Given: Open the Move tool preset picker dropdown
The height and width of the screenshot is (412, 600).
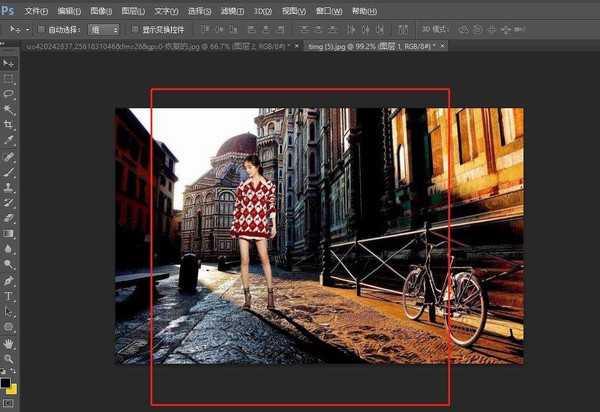Looking at the screenshot, I should tap(27, 29).
